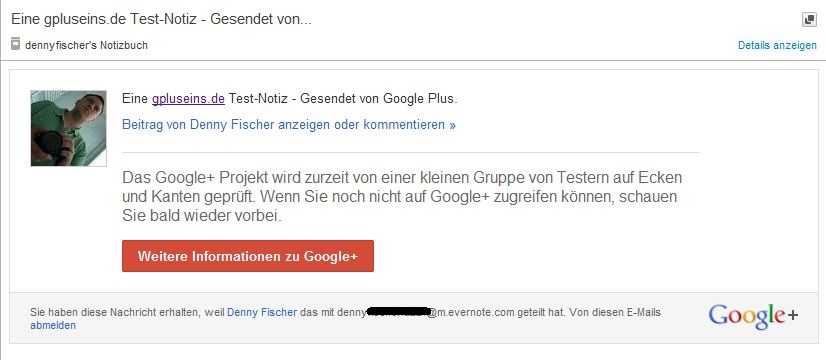Open the note in a separate window icon
The width and height of the screenshot is (826, 360).
809,20
